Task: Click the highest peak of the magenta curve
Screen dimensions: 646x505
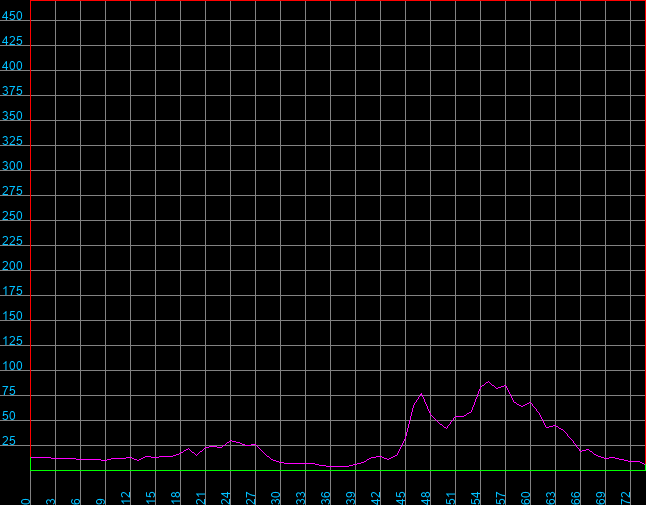Action: tap(489, 382)
